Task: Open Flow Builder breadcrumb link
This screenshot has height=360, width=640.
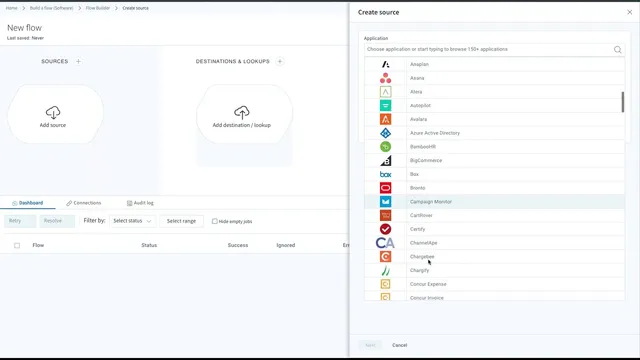Action: 98,8
